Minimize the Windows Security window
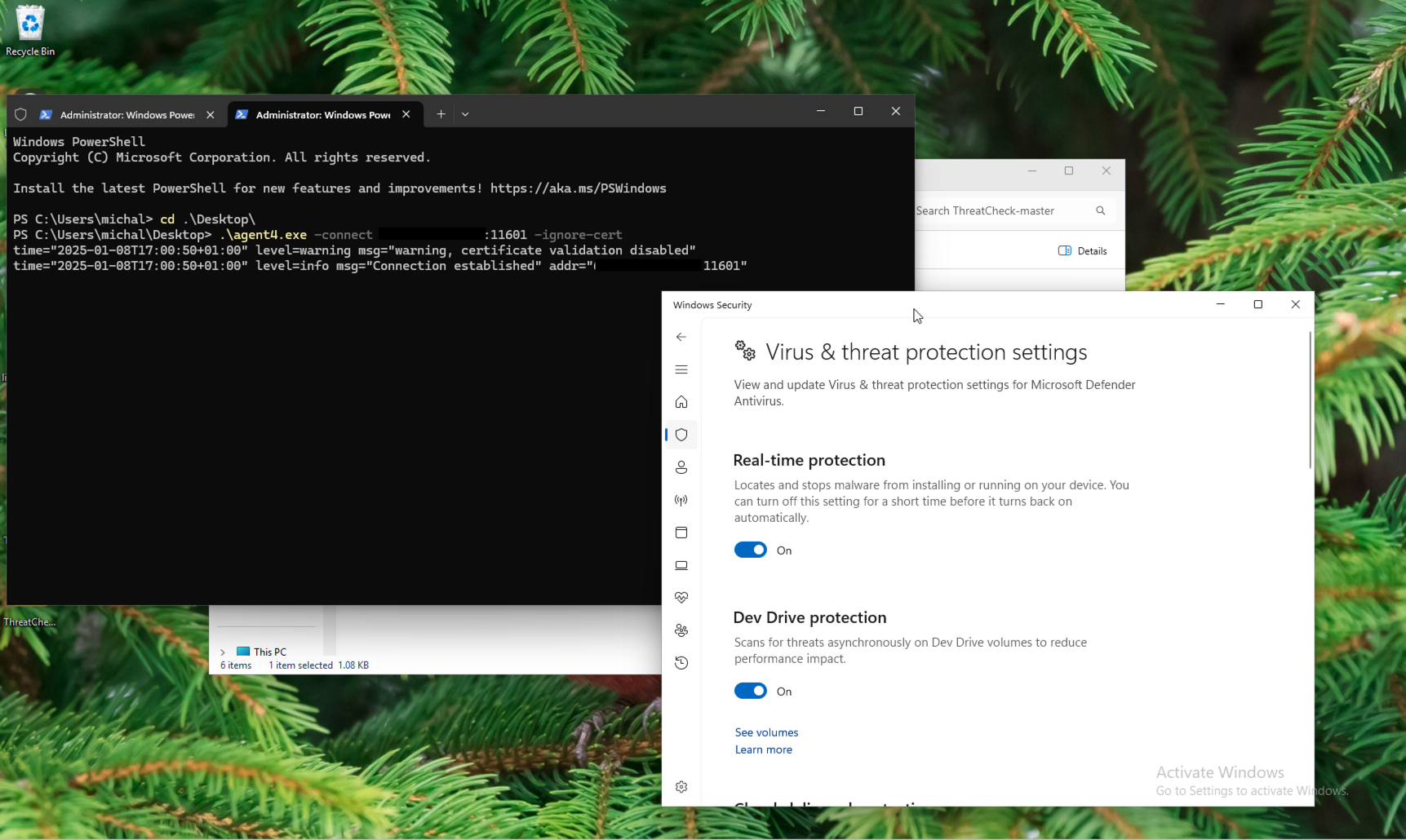 1221,304
